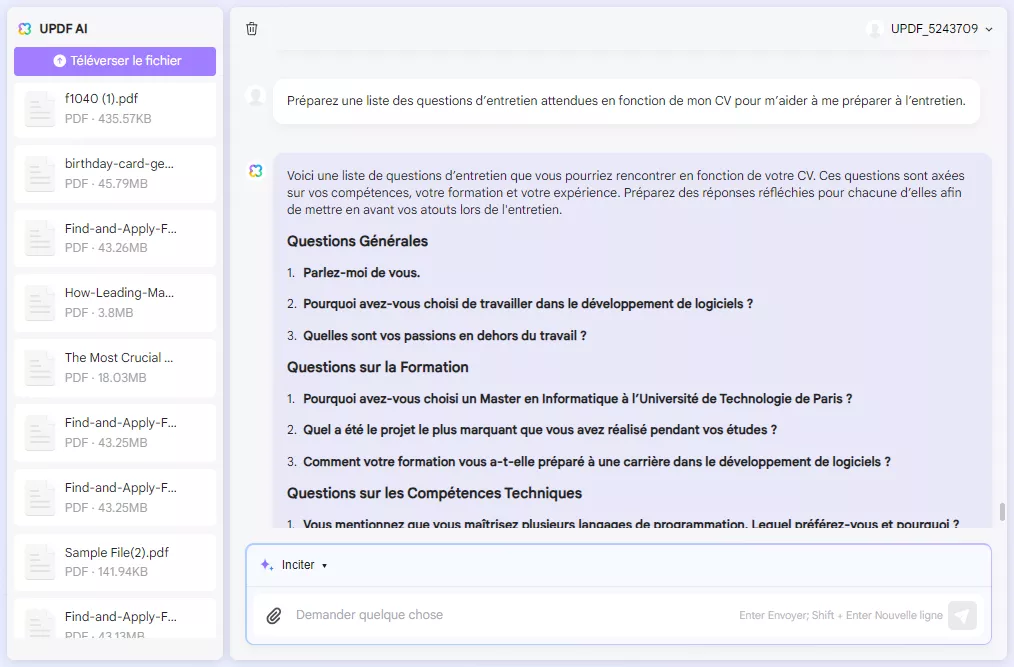1014x667 pixels.
Task: Click the AI assistant icon beside the response
Action: (254, 172)
